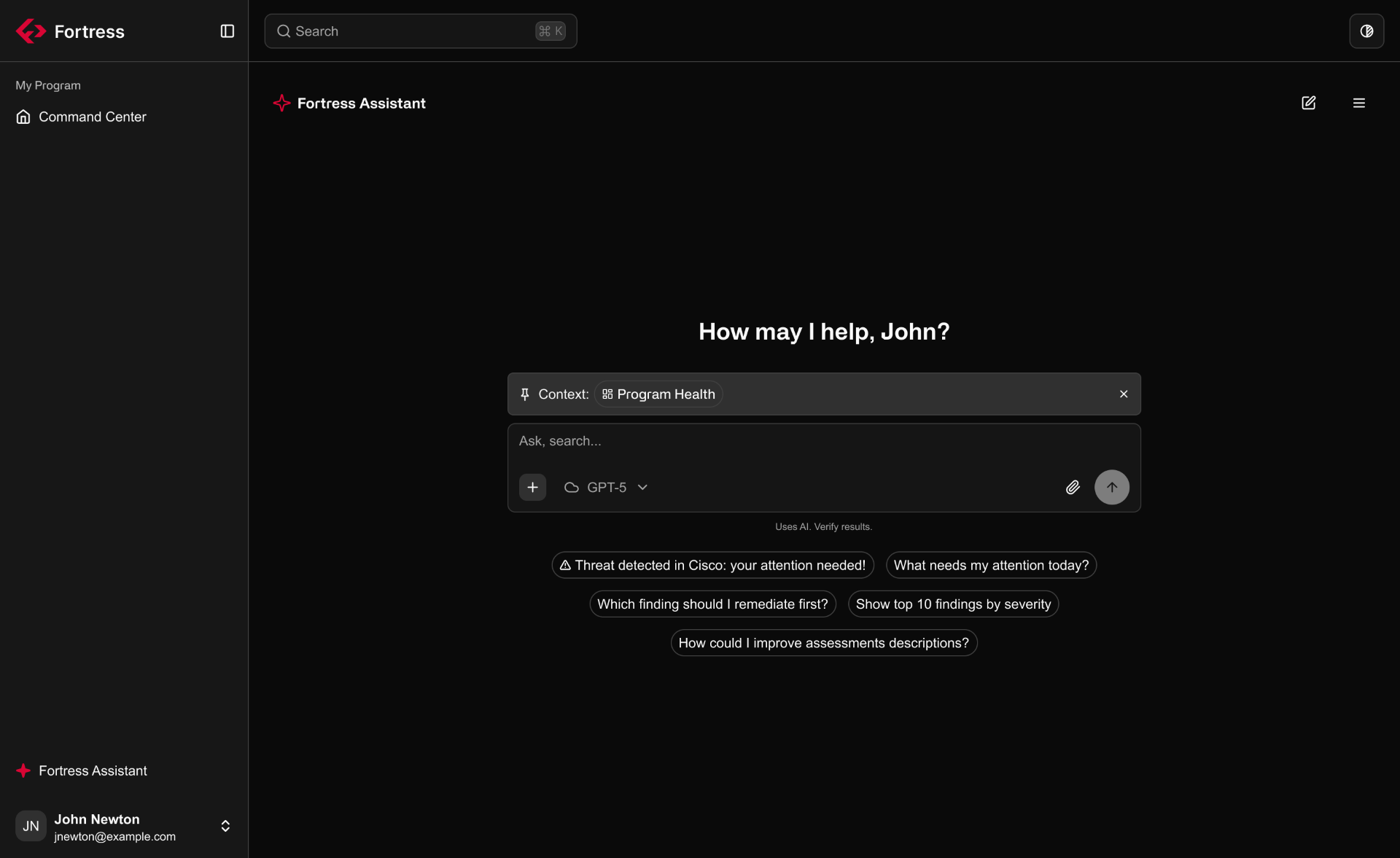The width and height of the screenshot is (1400, 858).
Task: Select the Program Health context chip
Action: coord(658,394)
